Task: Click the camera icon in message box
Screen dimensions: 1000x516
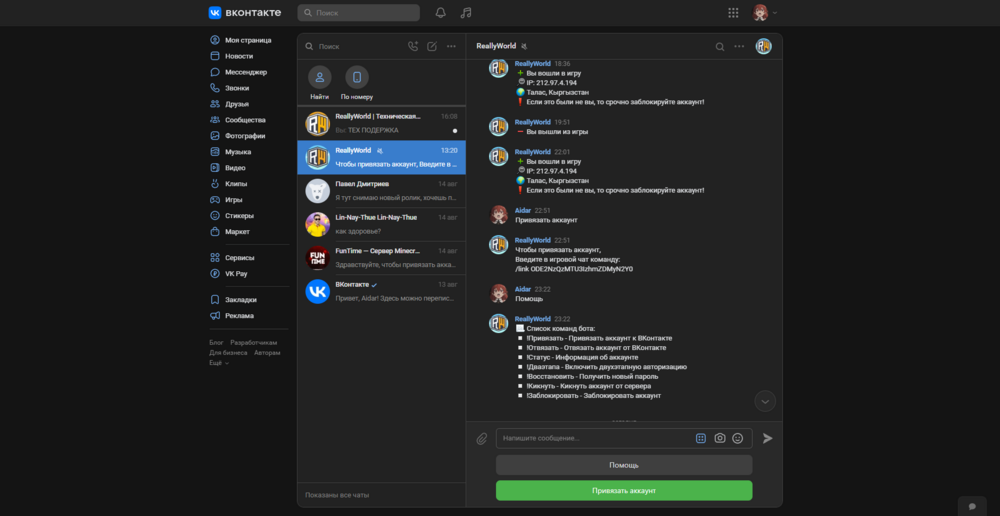Action: [720, 438]
